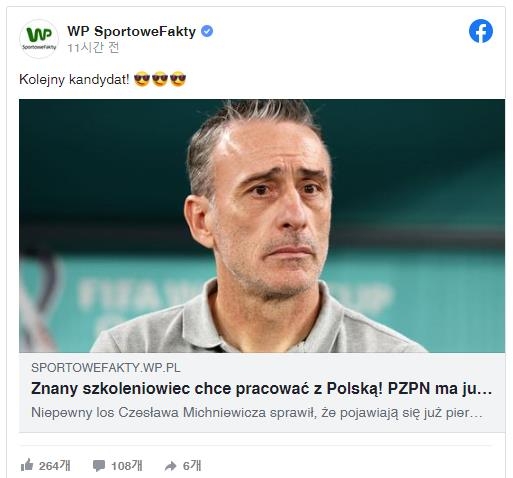Screen dimensions: 513x478
Task: Click the 6개 shares count
Action: pos(192,466)
